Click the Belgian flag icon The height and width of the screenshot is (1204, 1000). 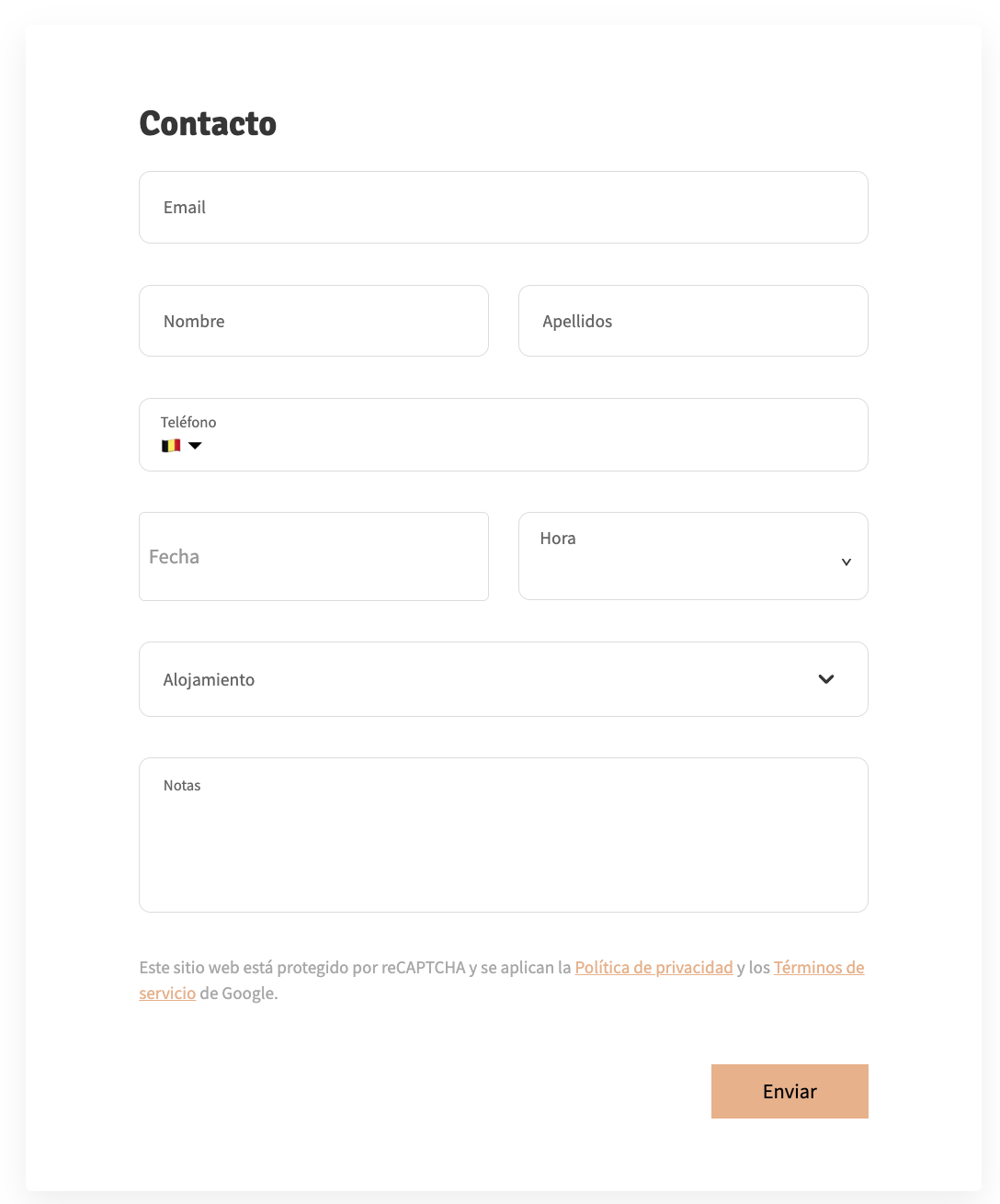pos(170,445)
